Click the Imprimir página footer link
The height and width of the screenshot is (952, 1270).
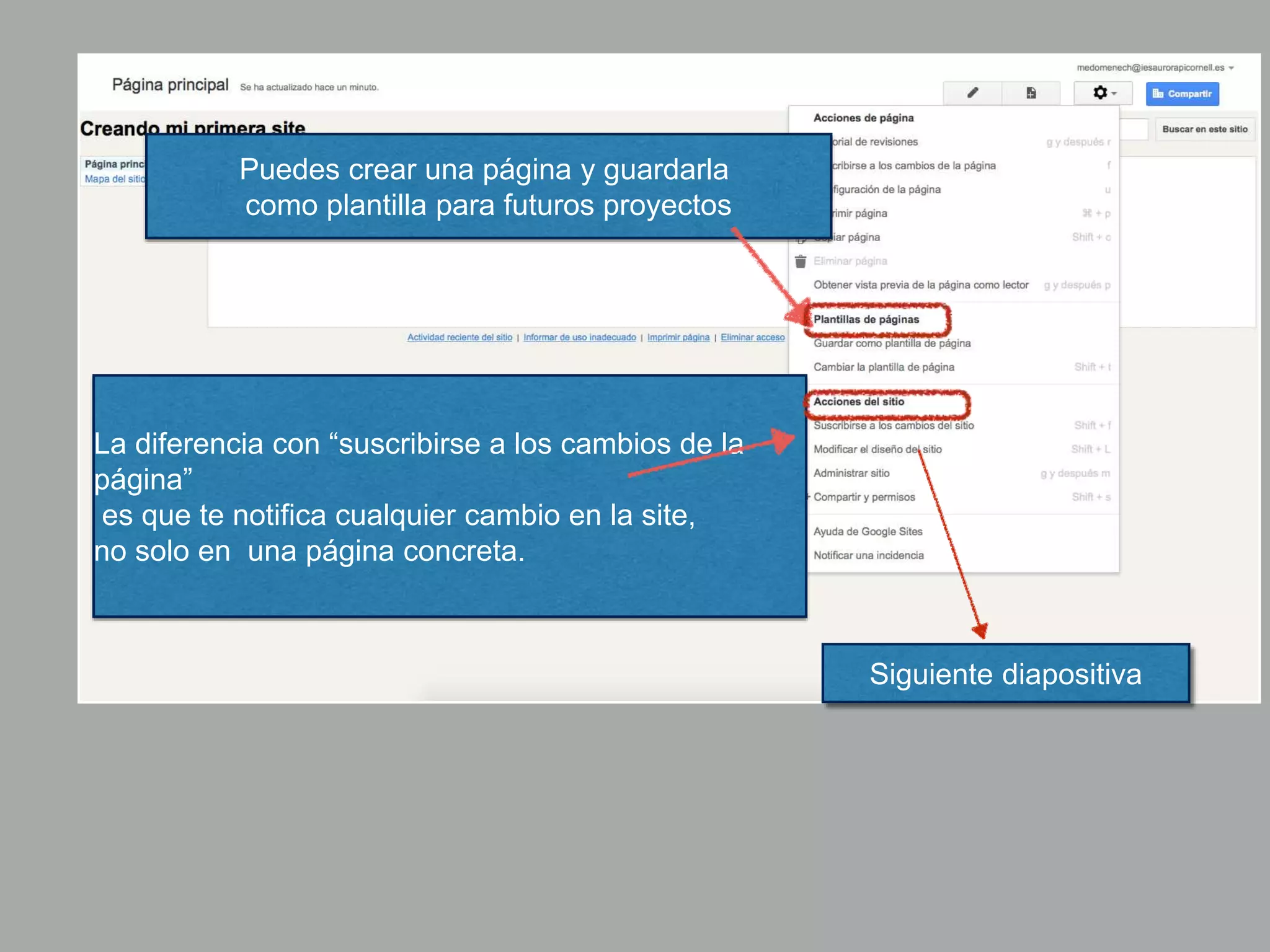[x=678, y=337]
